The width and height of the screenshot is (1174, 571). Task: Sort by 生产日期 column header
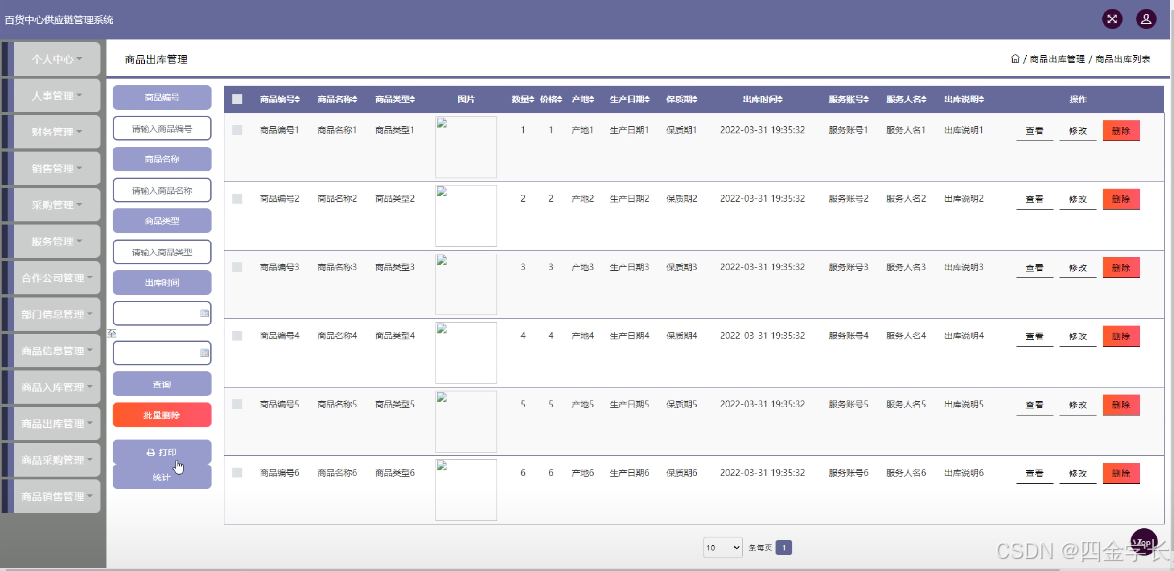630,100
